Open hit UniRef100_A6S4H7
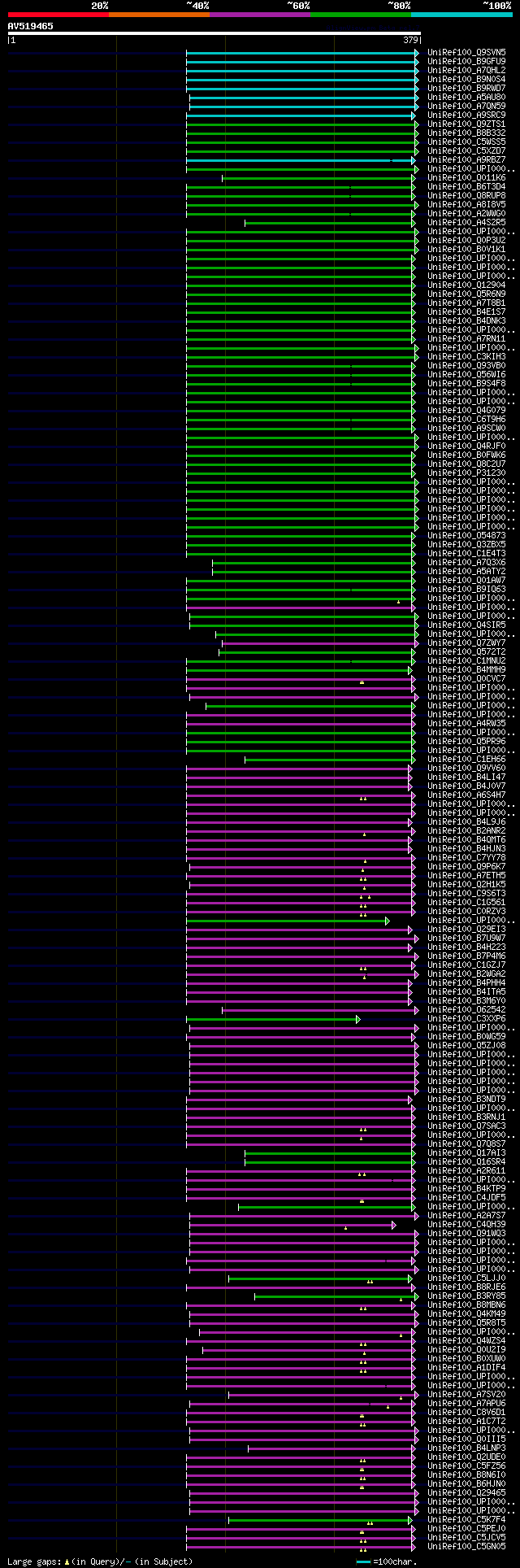Screen dimensions: 520x1568 point(466,795)
